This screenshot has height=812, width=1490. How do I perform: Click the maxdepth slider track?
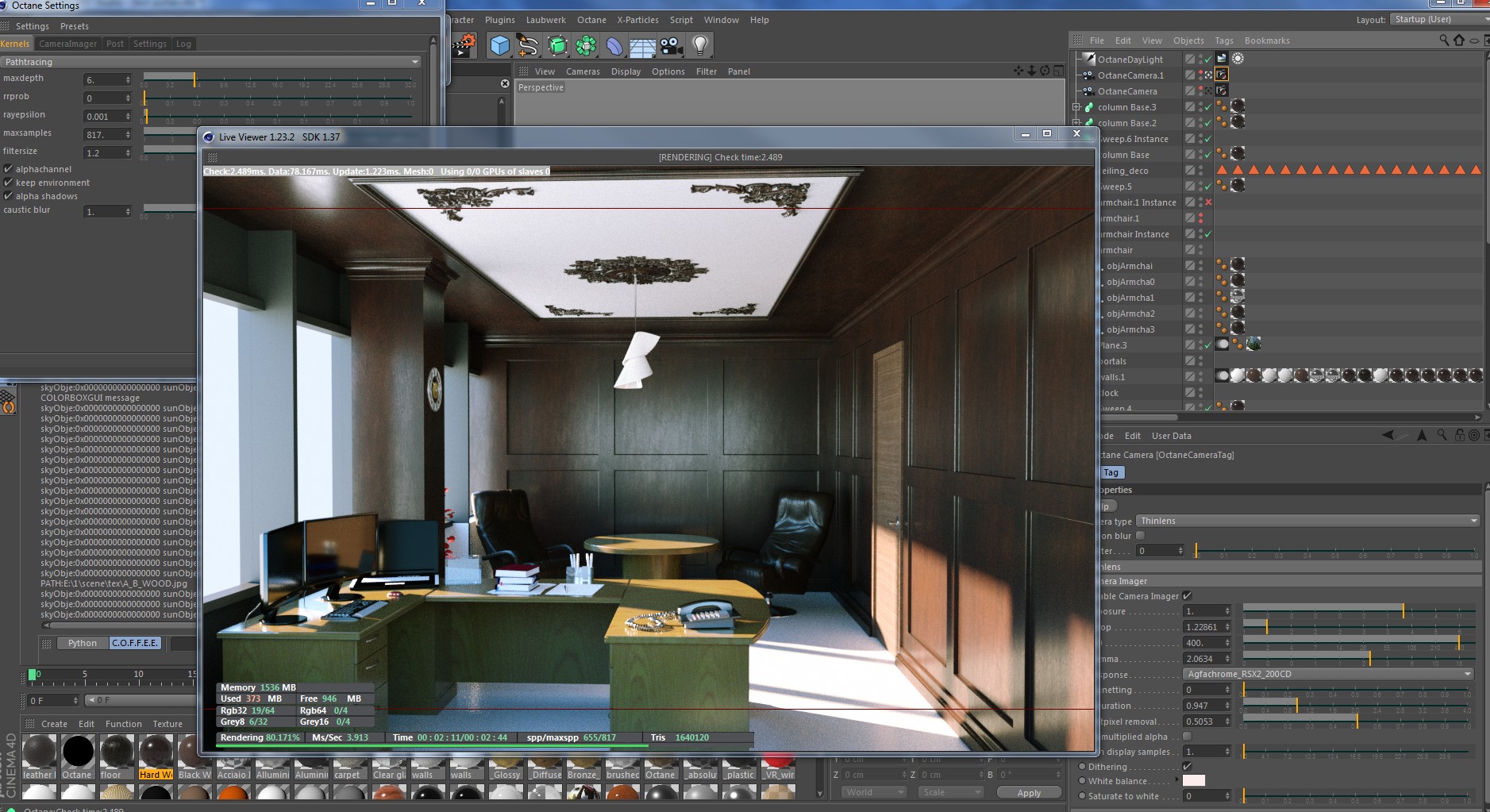[x=278, y=79]
